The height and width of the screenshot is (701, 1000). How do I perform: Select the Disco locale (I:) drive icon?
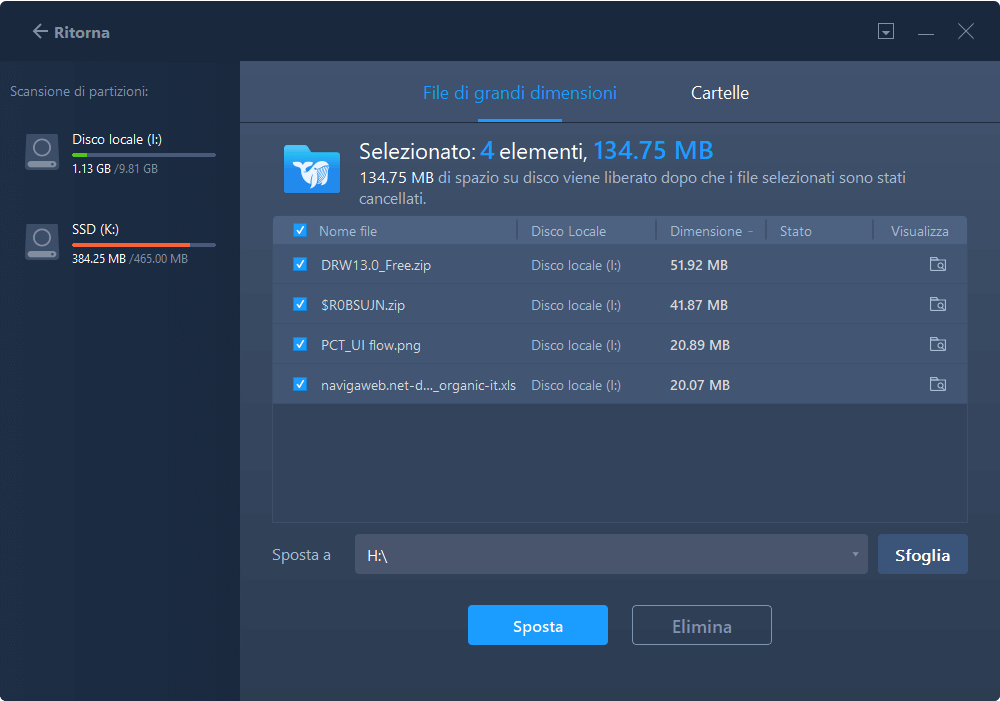coord(42,152)
